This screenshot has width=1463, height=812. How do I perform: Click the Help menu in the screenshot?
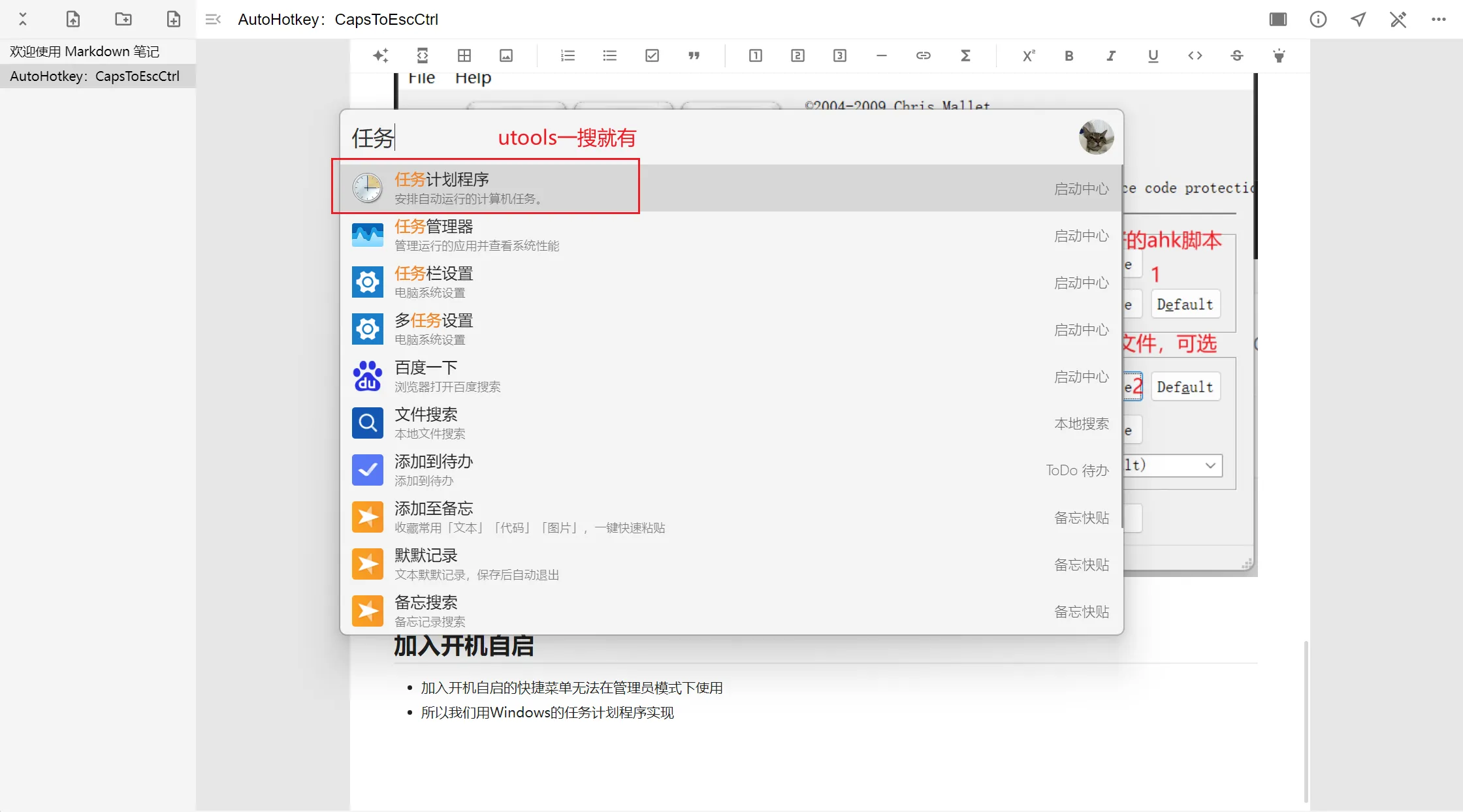473,78
